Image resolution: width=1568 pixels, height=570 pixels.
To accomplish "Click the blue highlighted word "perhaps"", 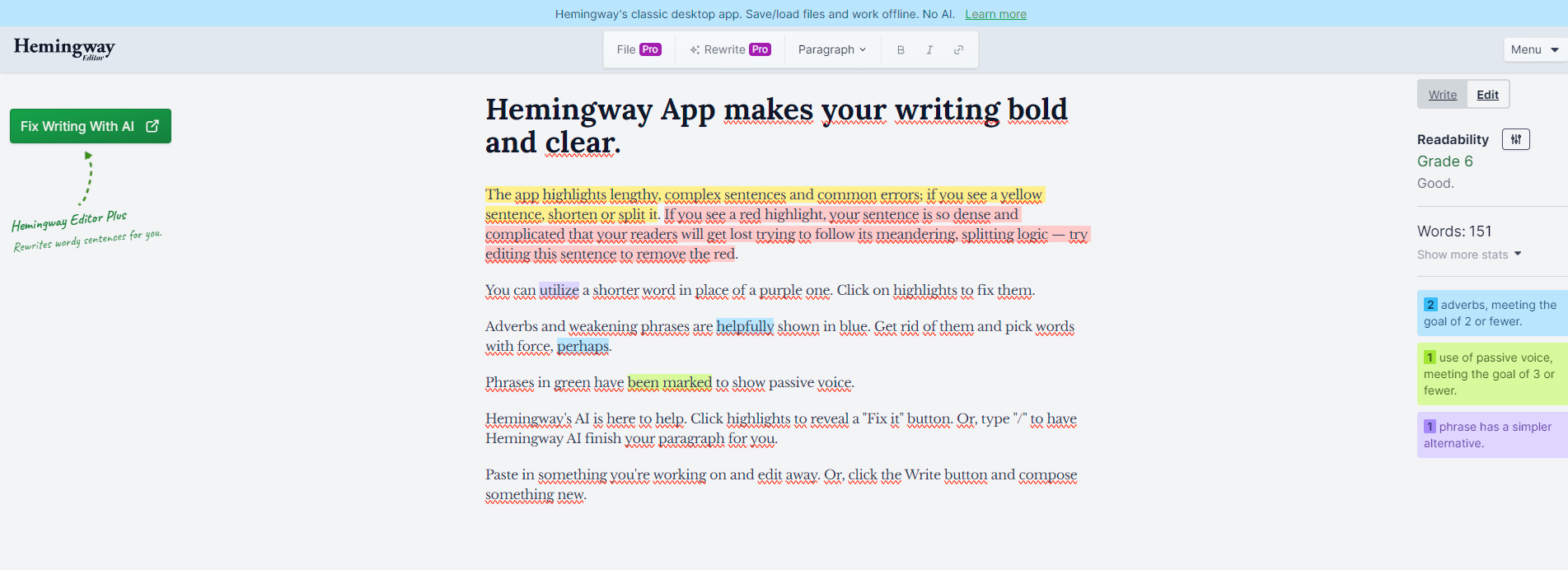I will click(x=583, y=346).
